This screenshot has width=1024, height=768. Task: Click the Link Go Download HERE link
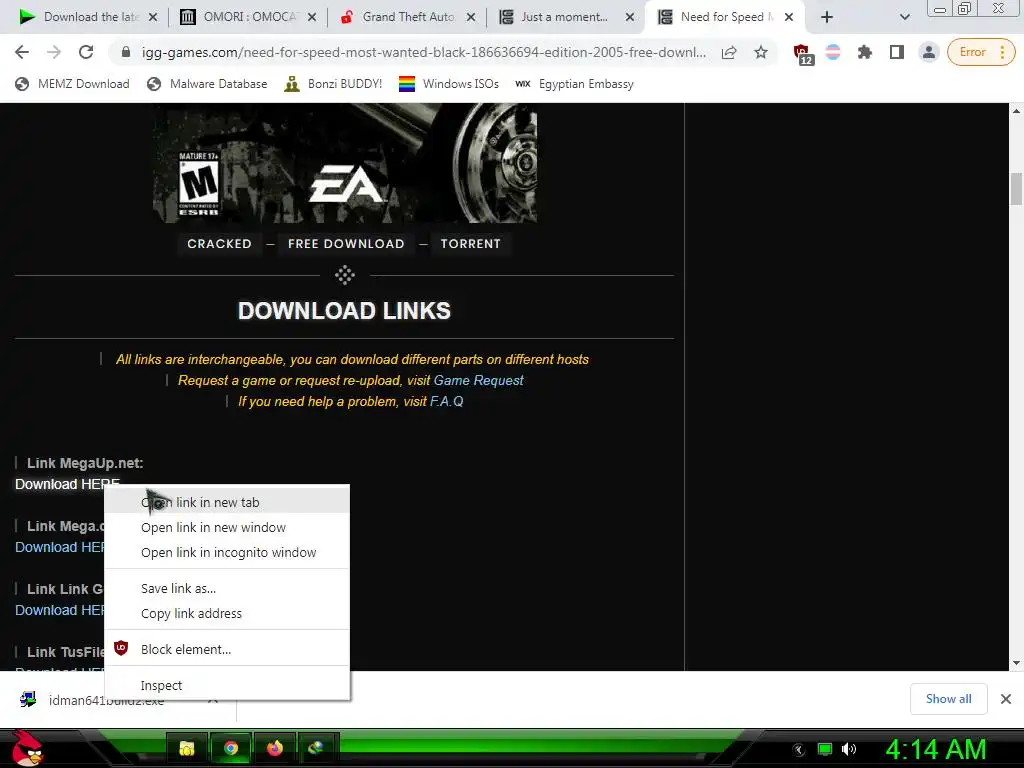pyautogui.click(x=59, y=610)
